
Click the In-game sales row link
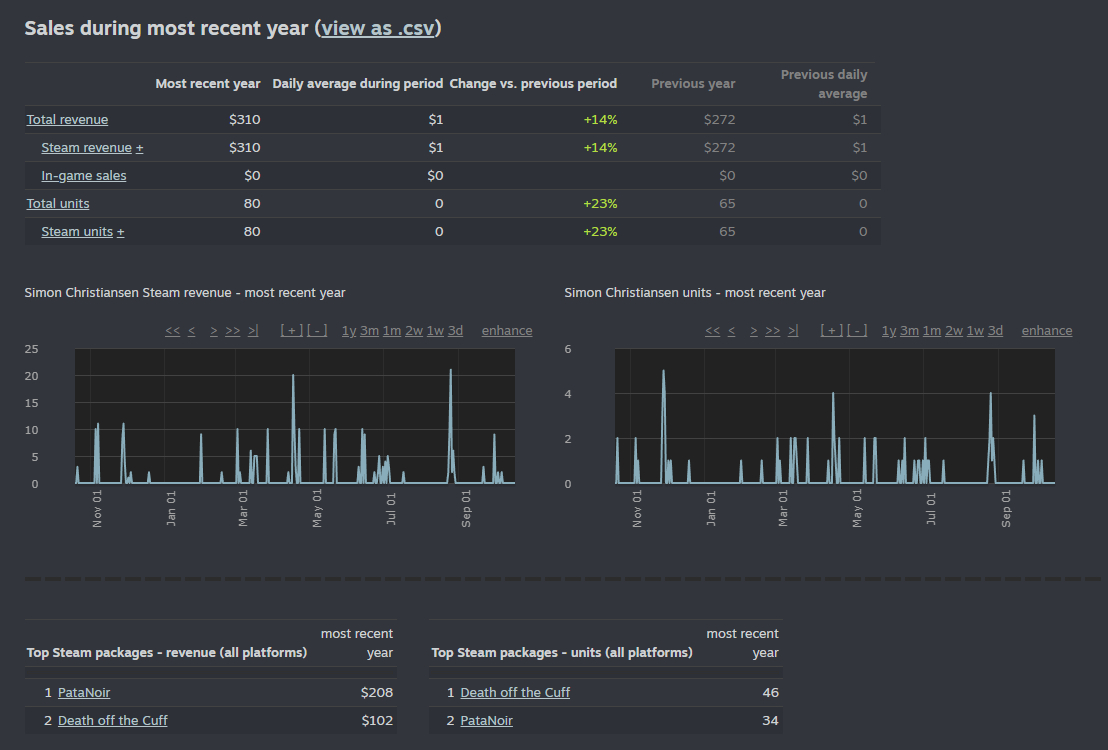point(84,176)
